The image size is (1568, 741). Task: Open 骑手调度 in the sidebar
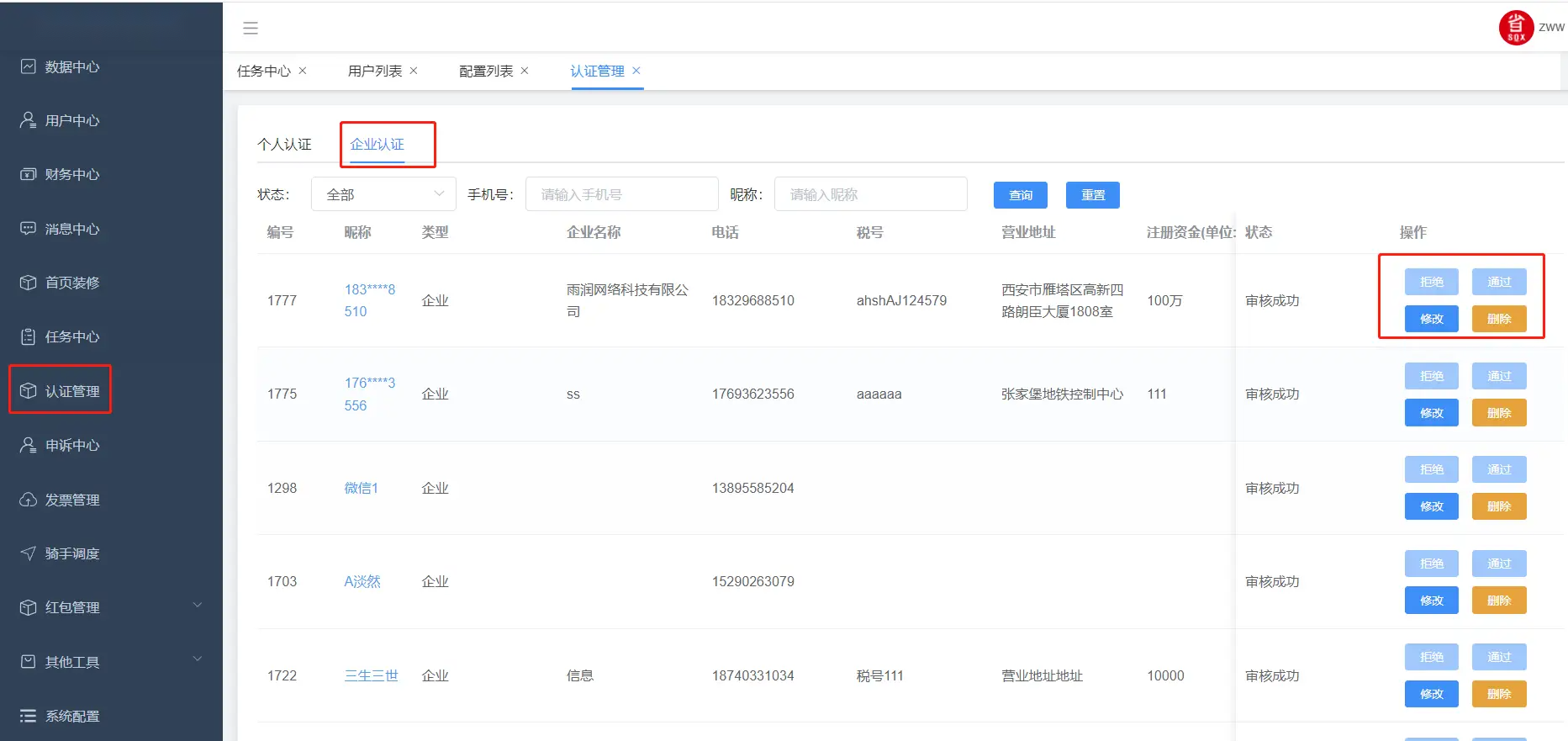(71, 553)
